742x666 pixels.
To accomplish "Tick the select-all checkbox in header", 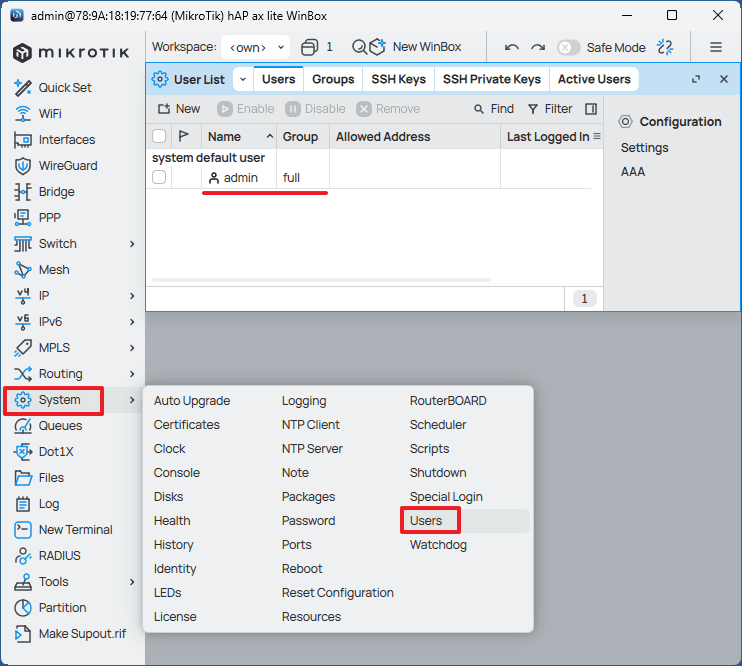I will pyautogui.click(x=159, y=137).
